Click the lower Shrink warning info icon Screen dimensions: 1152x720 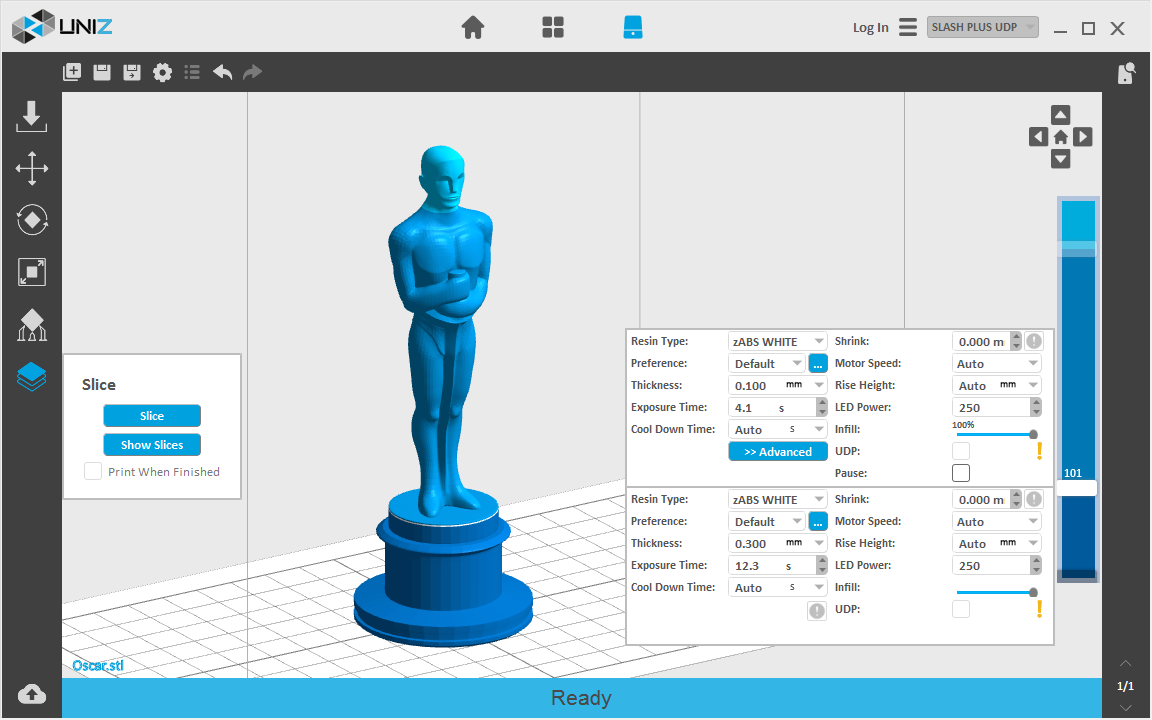pyautogui.click(x=1034, y=499)
